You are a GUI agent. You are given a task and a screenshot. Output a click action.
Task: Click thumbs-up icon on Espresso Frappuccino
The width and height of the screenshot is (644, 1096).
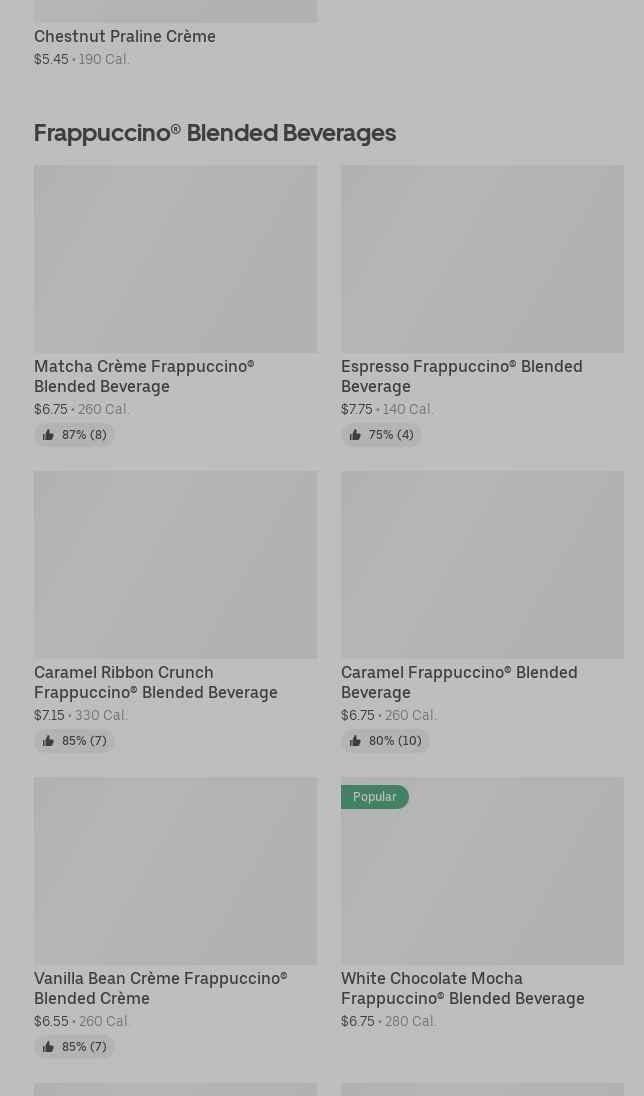(x=355, y=435)
